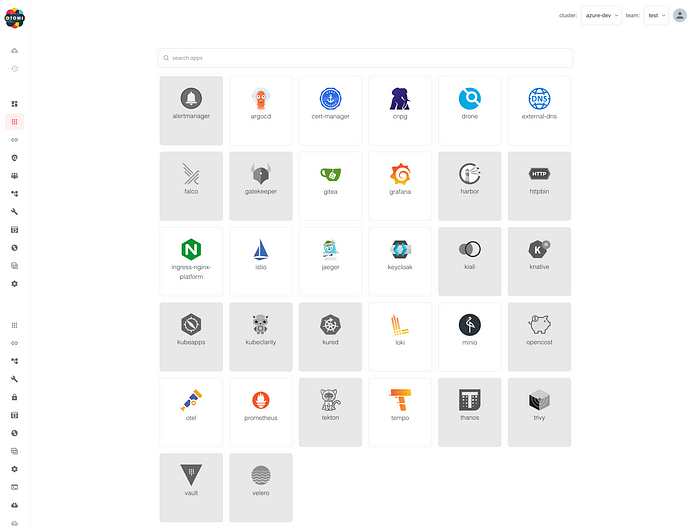
Task: Select the highlighted red Apps grid icon
Action: [14, 122]
